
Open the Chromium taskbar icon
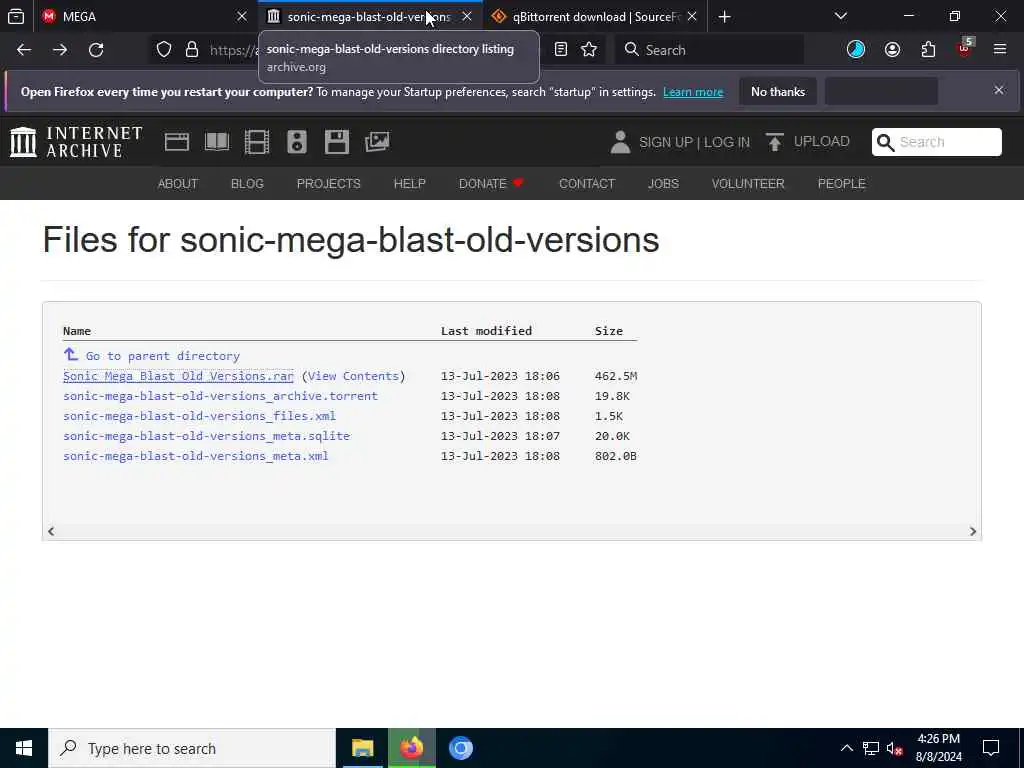pyautogui.click(x=460, y=748)
